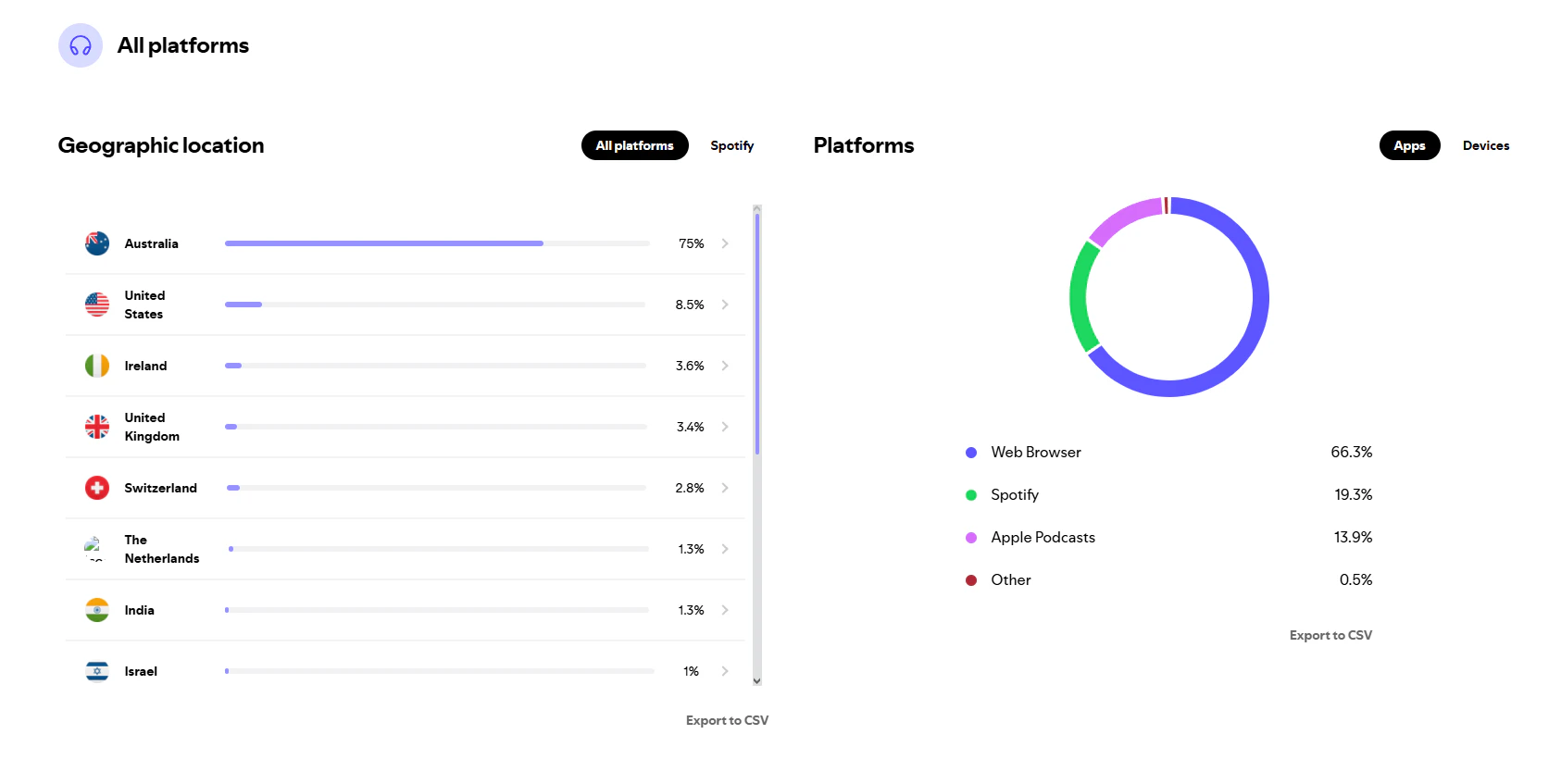Click the Switzerland flag icon
This screenshot has width=1561, height=784.
click(x=97, y=488)
